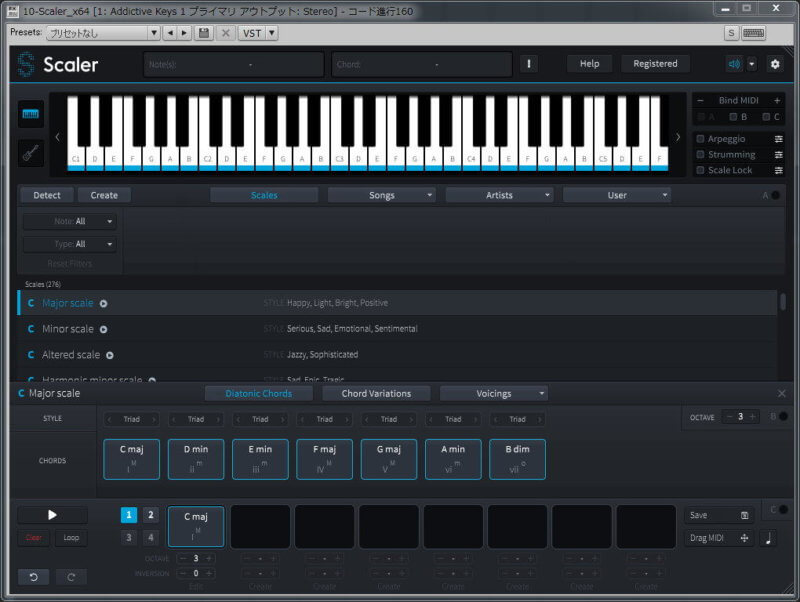
Task: Check Bind MIDI section B
Action: [733, 117]
